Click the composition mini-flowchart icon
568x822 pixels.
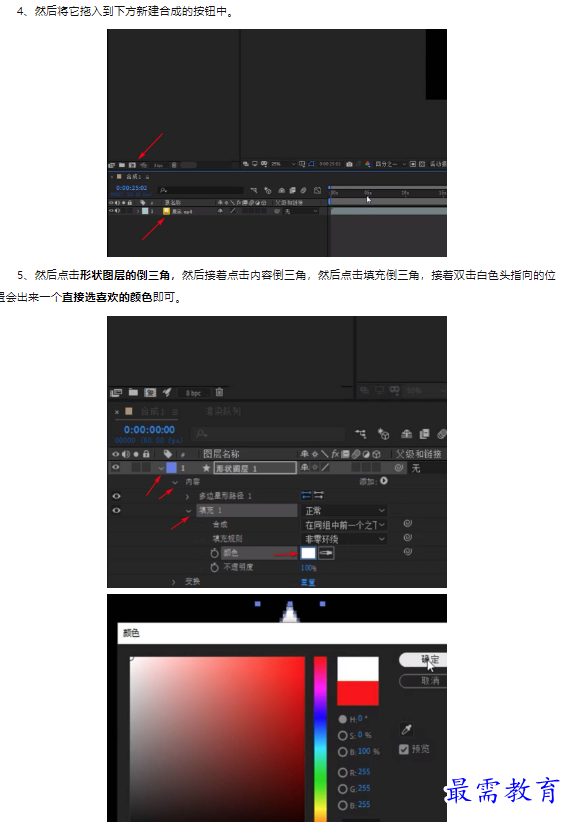coord(360,434)
